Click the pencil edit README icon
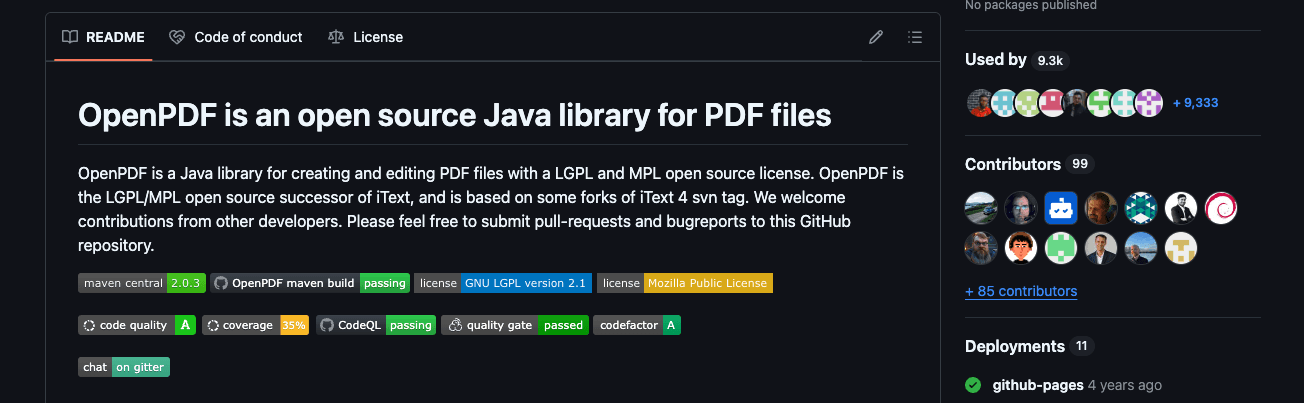 click(x=876, y=37)
